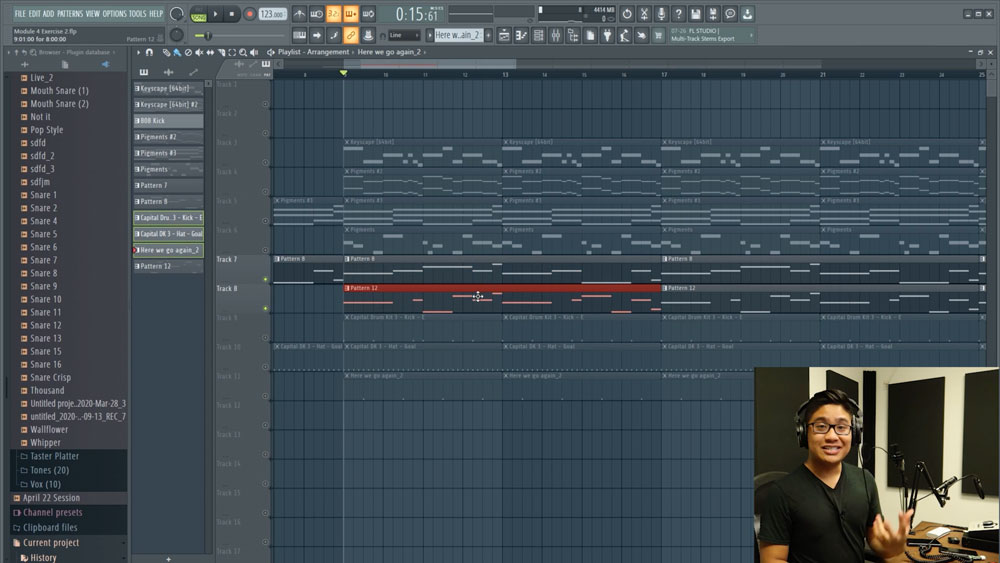Select the Mute tool in playlist toolbar
The height and width of the screenshot is (563, 1000).
point(200,52)
